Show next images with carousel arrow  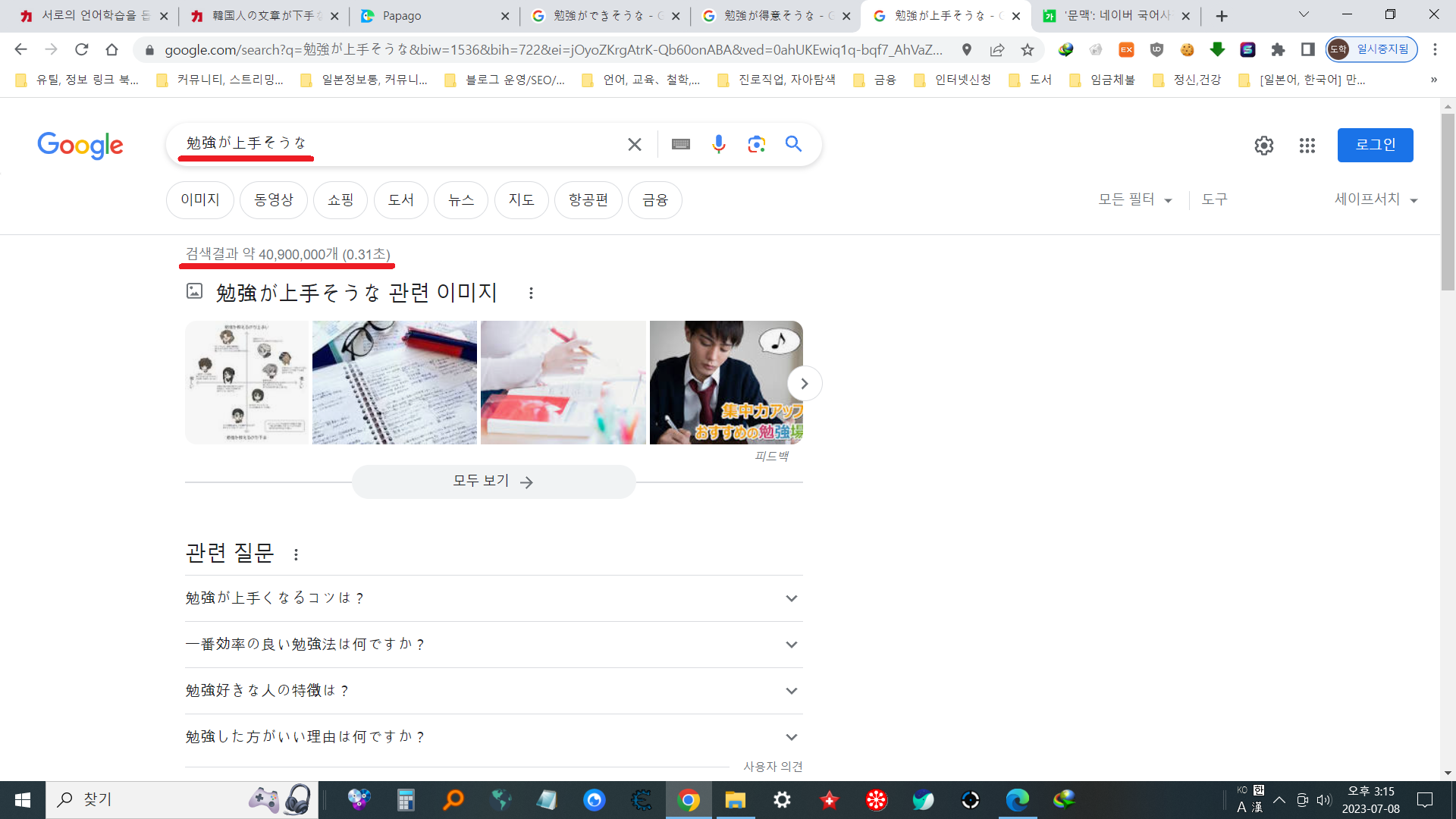point(804,384)
